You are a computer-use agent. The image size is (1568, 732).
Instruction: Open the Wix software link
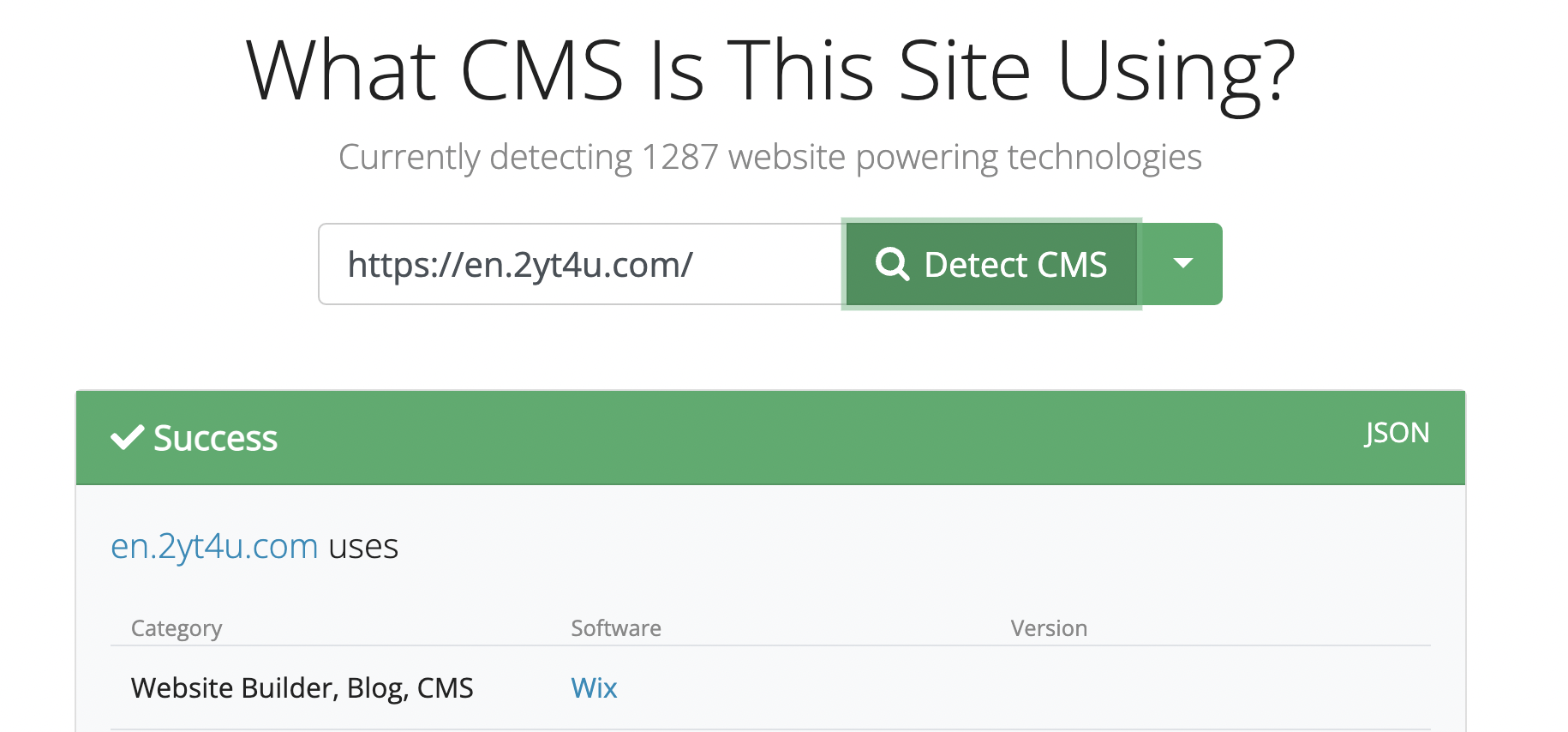pyautogui.click(x=594, y=687)
